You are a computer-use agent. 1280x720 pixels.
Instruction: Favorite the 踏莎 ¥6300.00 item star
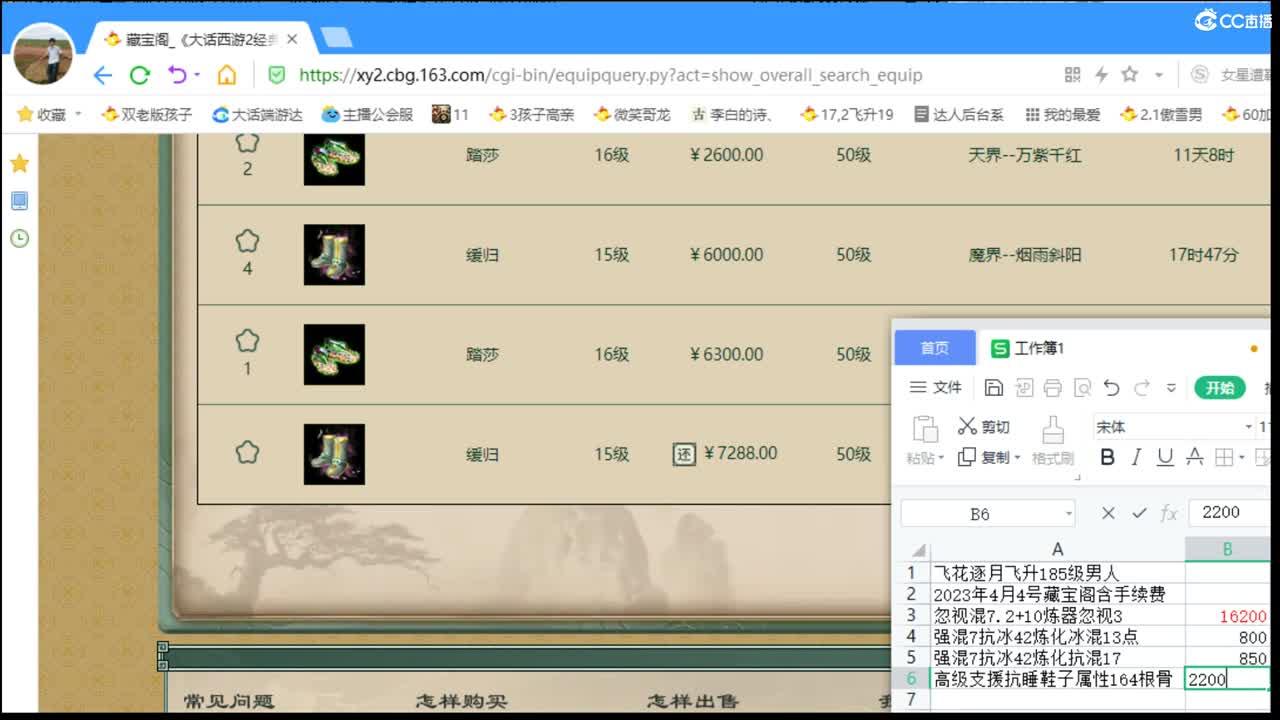click(x=247, y=341)
